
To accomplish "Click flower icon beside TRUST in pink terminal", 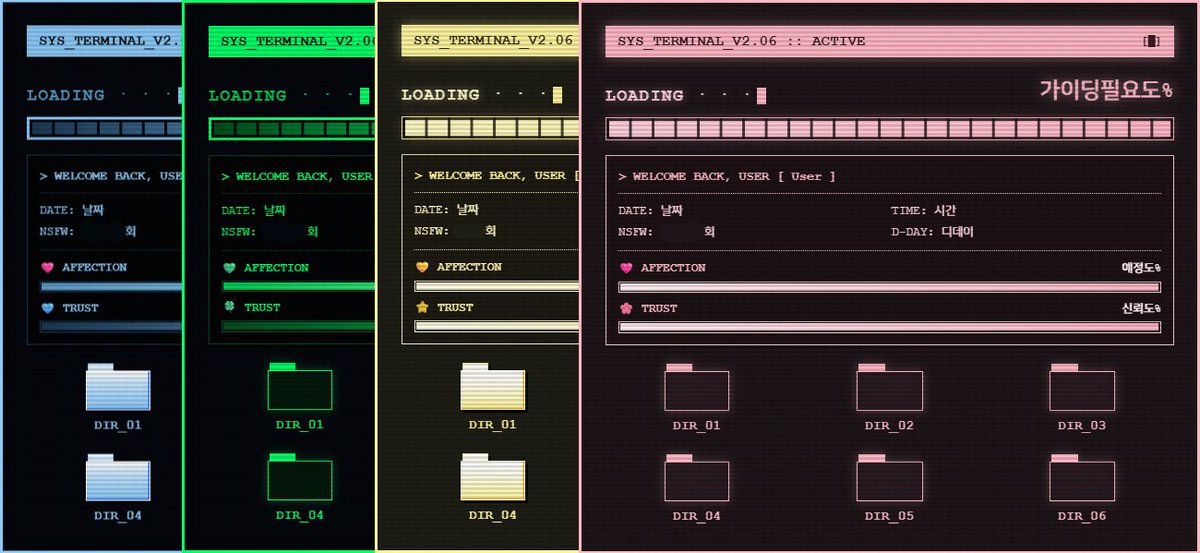I will [627, 308].
